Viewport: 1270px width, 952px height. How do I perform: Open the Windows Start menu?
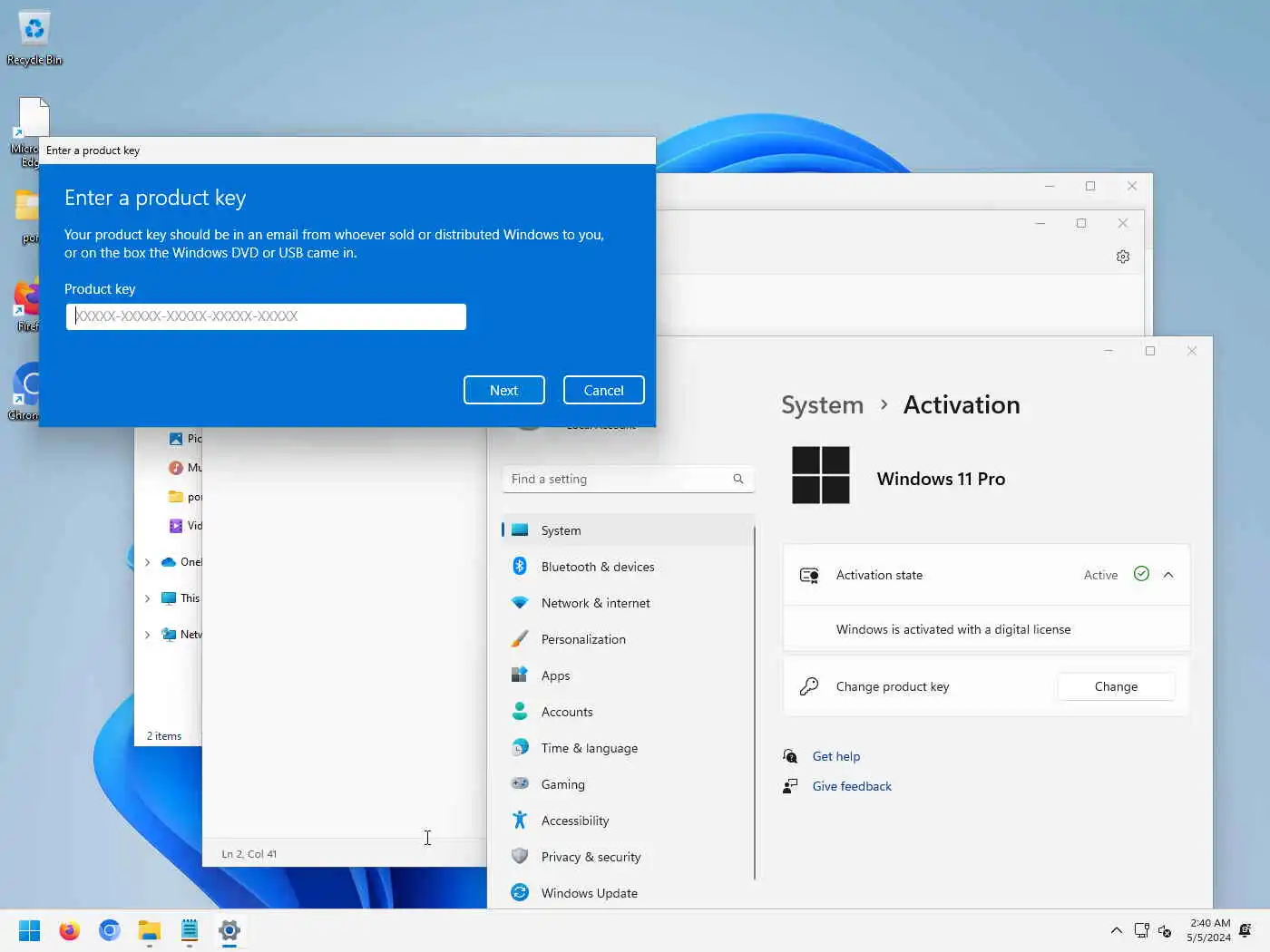29,930
